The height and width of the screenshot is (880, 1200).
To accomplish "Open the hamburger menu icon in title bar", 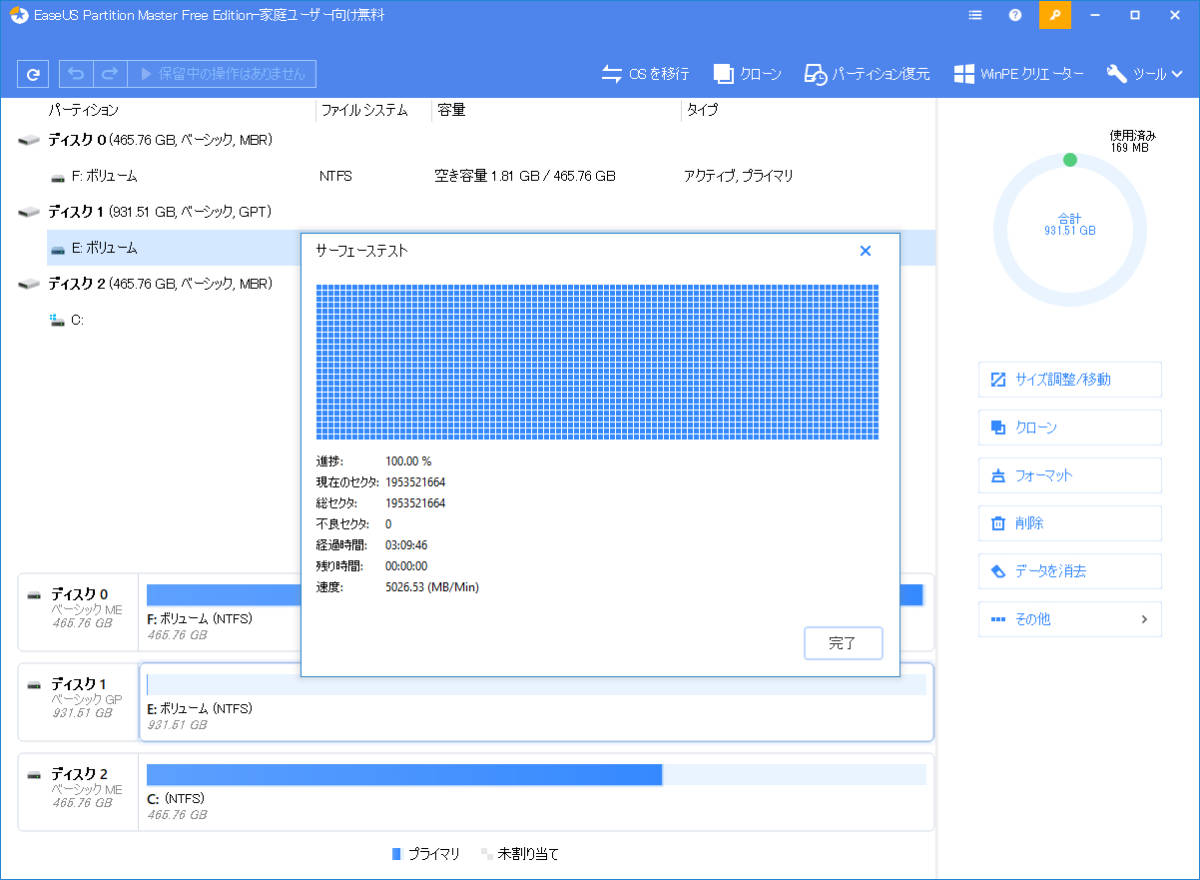I will (x=976, y=16).
